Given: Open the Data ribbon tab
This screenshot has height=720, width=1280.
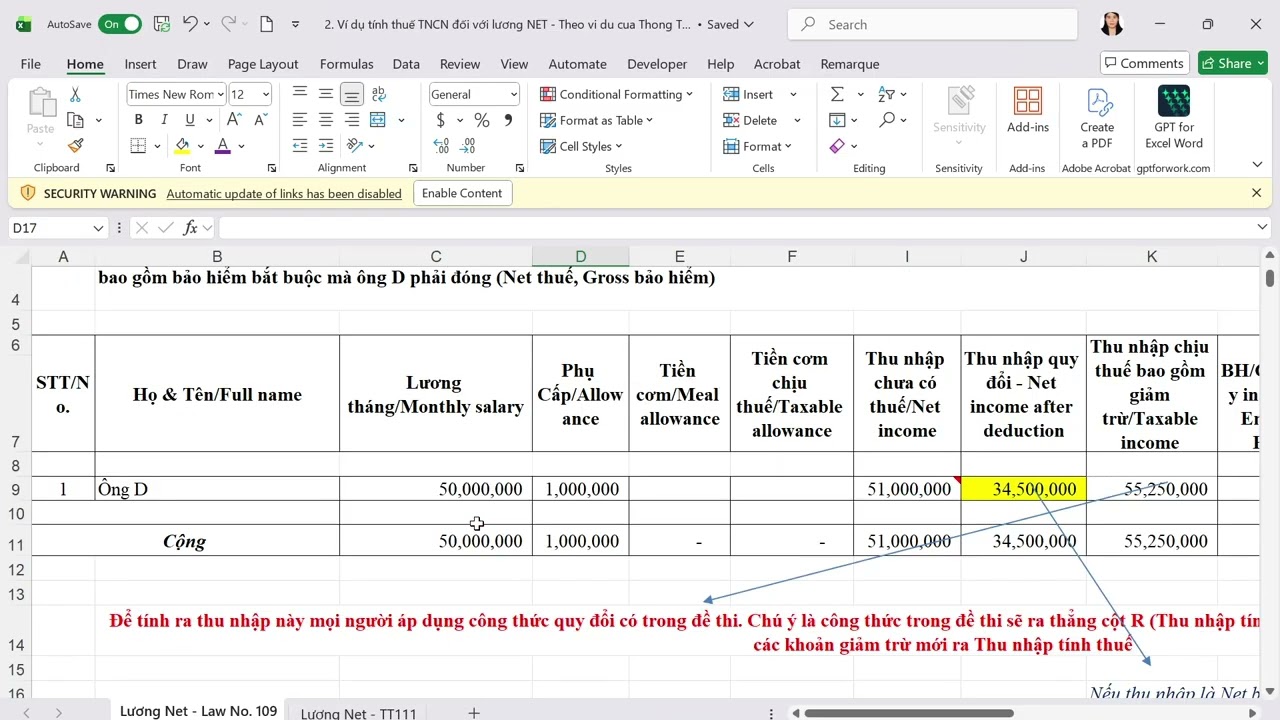Looking at the screenshot, I should (406, 64).
